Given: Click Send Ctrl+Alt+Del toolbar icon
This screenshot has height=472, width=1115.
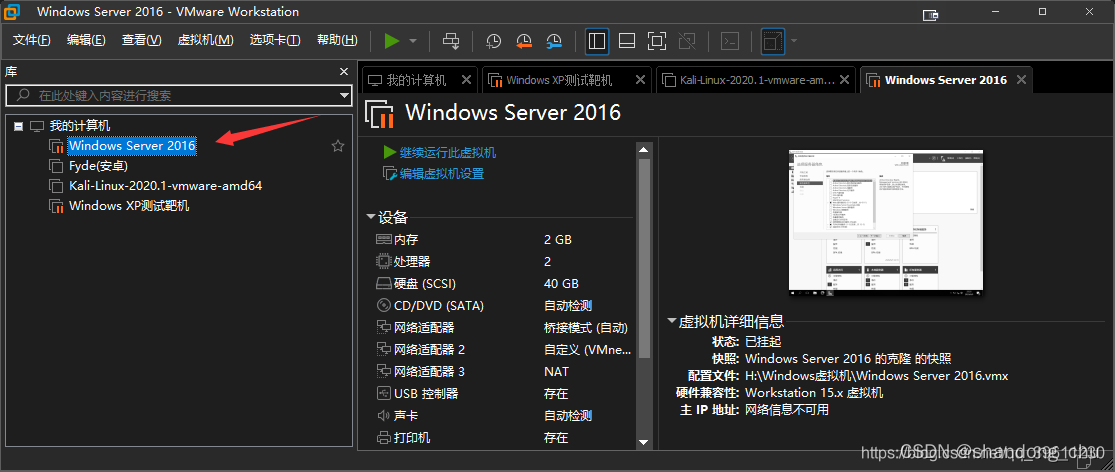Looking at the screenshot, I should [452, 41].
